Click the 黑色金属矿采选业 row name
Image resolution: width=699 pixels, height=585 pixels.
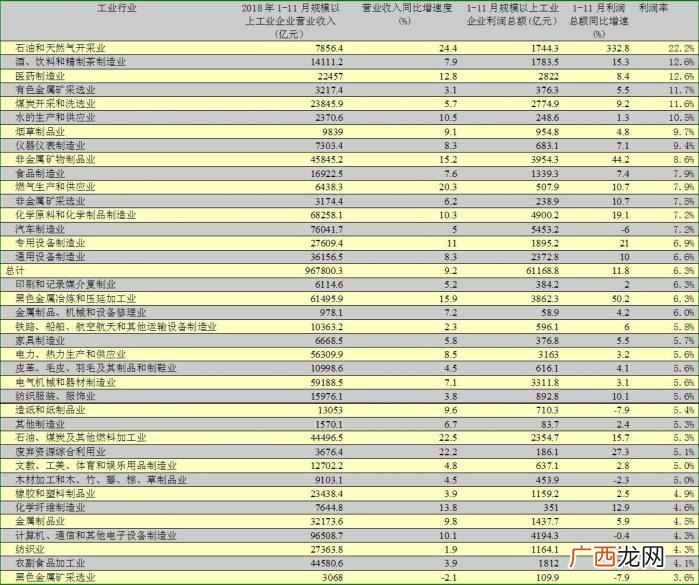tap(55, 577)
